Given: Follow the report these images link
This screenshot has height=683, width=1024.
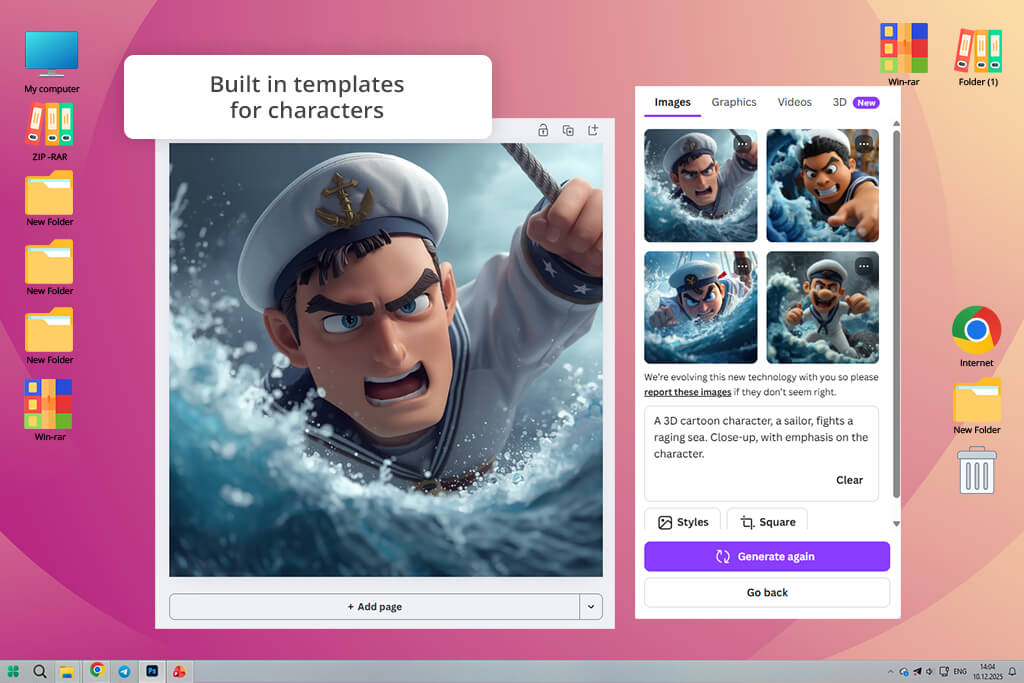Looking at the screenshot, I should pyautogui.click(x=687, y=392).
